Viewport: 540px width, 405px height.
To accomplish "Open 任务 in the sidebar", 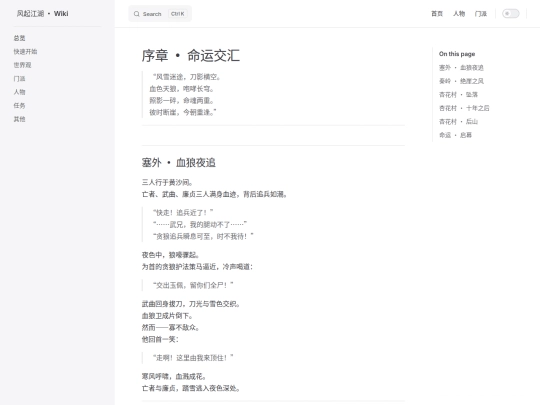I will [19, 106].
